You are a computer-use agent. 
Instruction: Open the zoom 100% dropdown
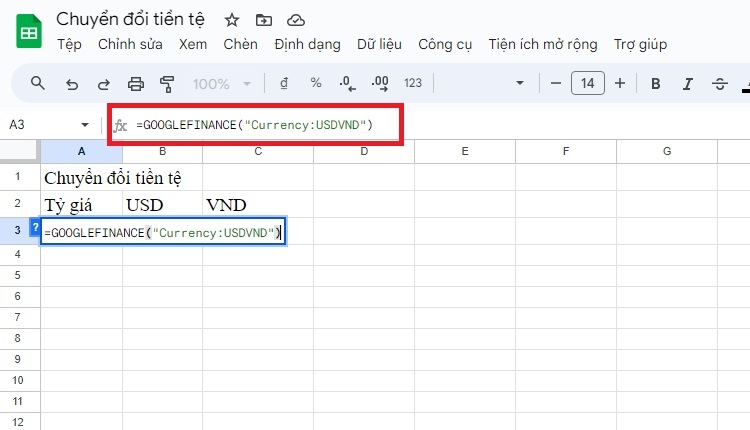pos(221,84)
